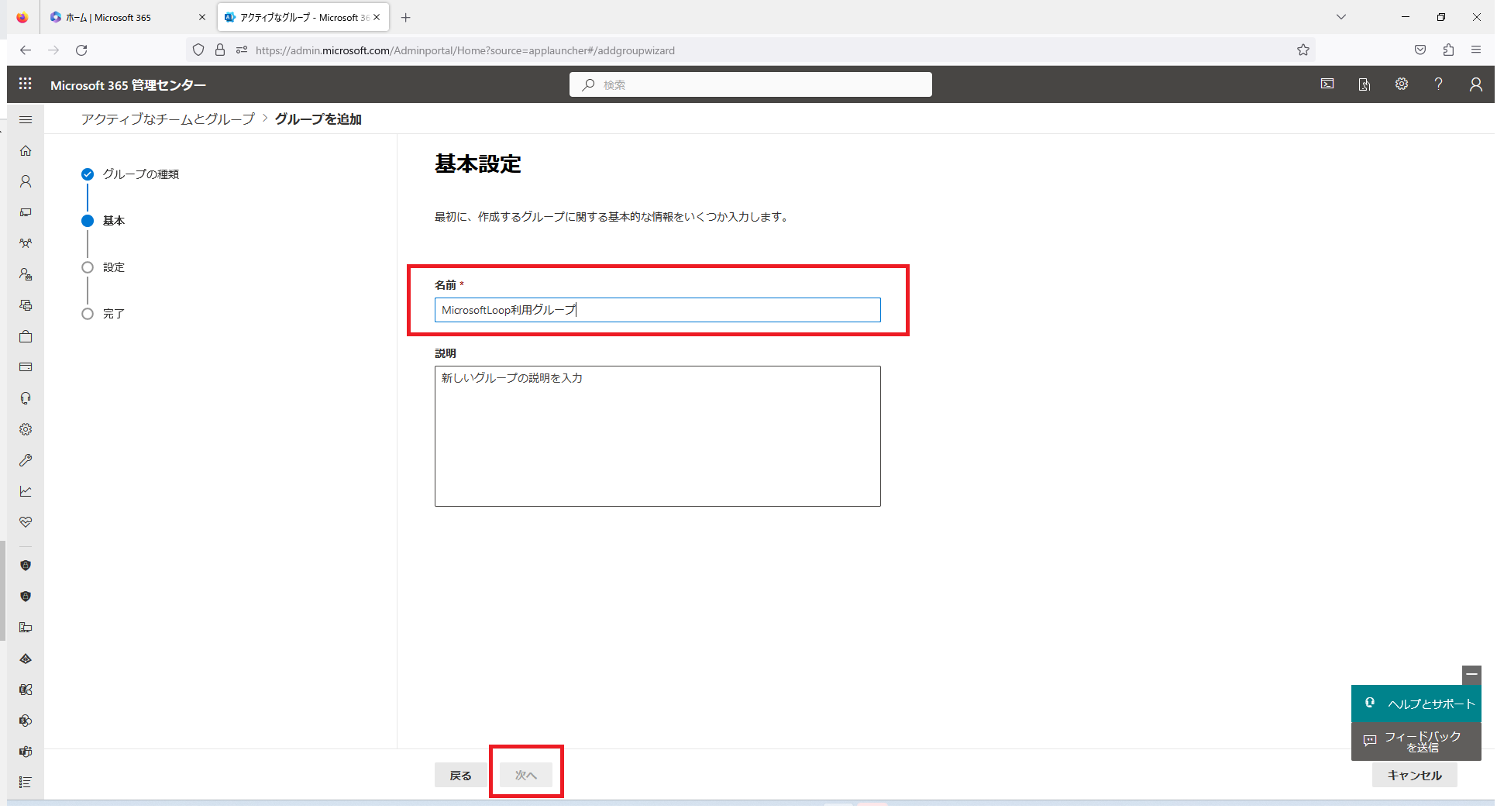Screen dimensions: 1497x812
Task: Open Roles icon in the sidebar
Action: click(x=26, y=274)
